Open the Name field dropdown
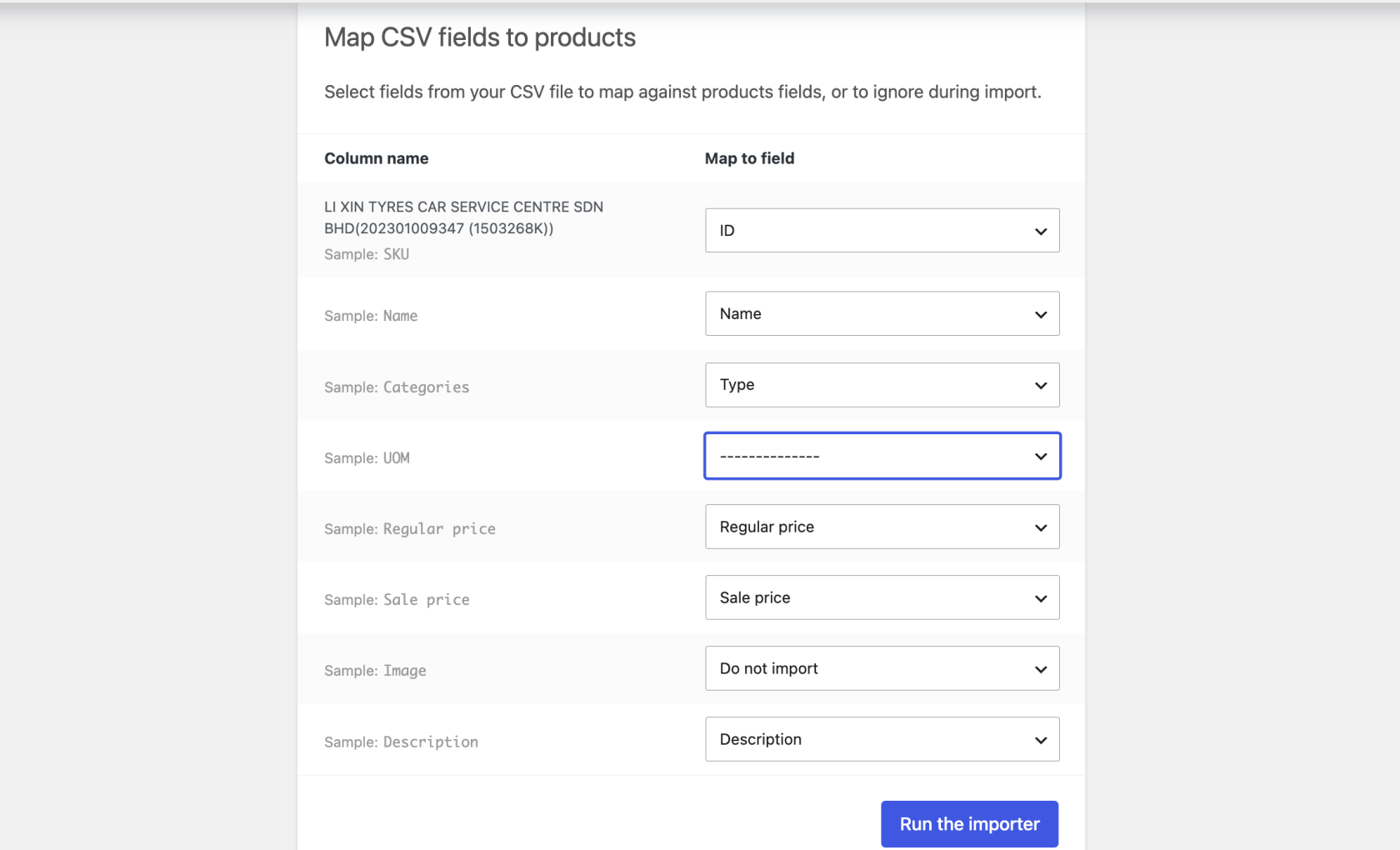The image size is (1400, 850). click(x=882, y=313)
